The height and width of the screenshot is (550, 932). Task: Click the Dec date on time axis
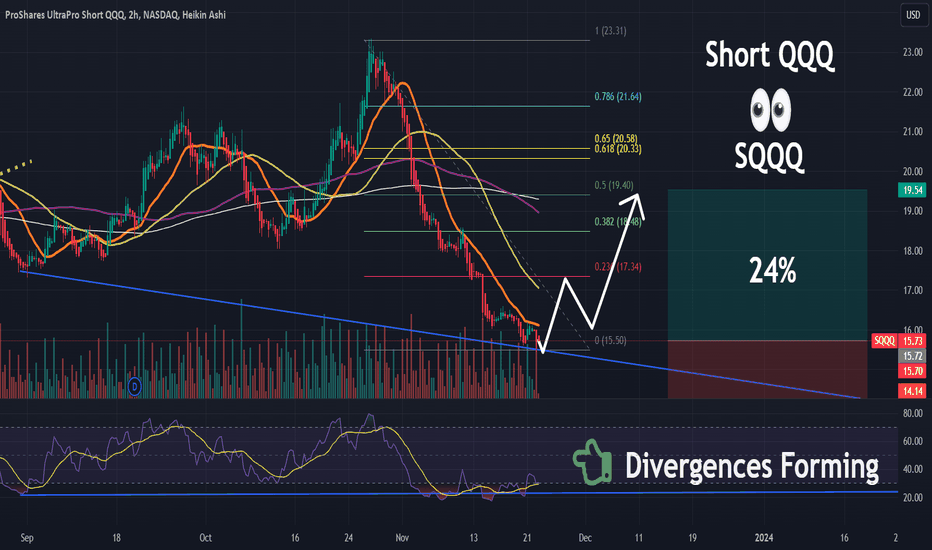(585, 538)
